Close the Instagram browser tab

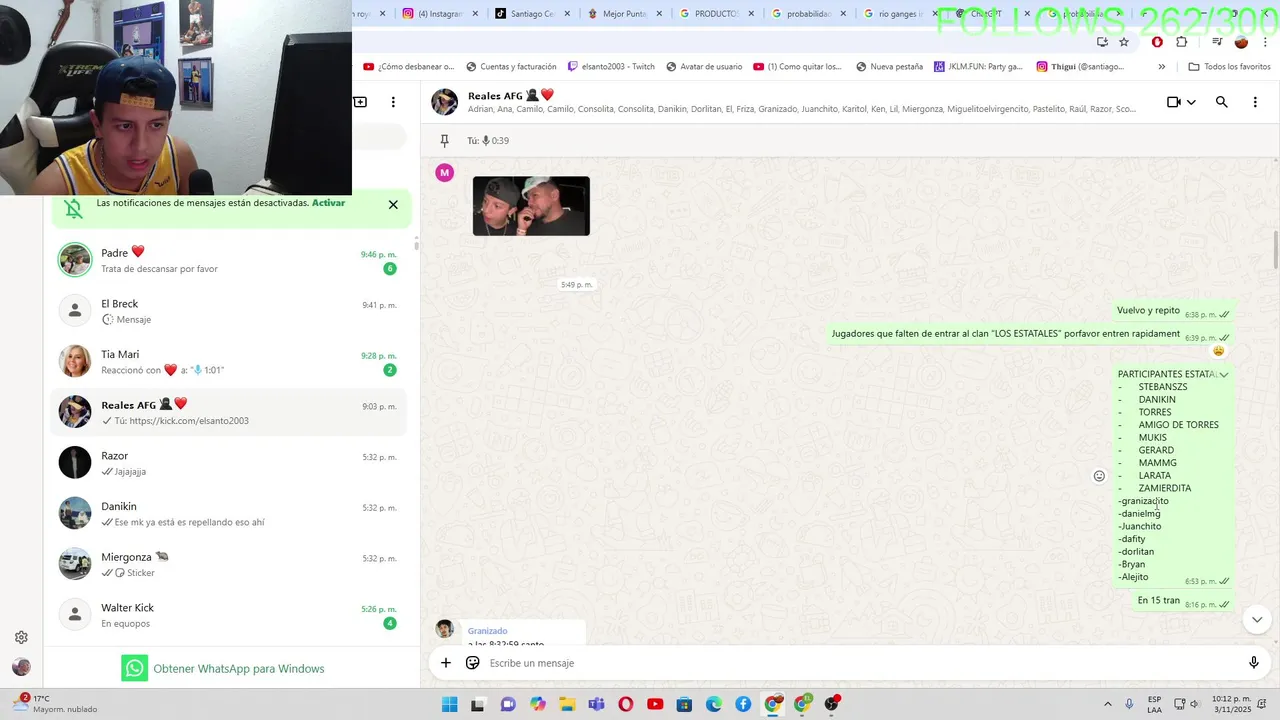475,14
